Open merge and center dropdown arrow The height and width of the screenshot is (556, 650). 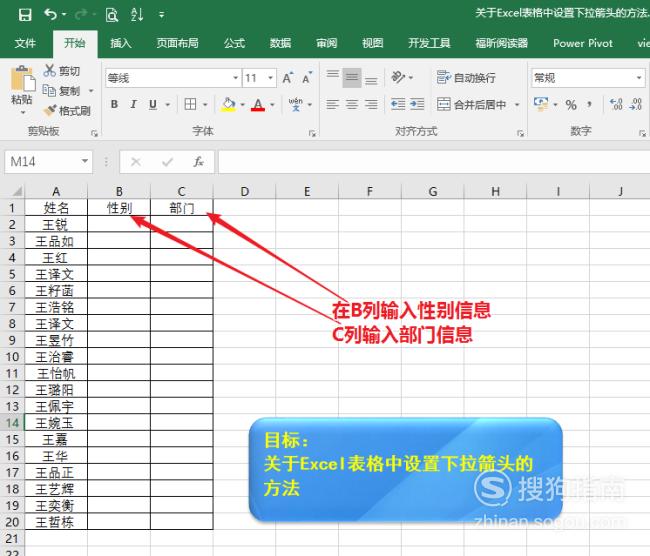pyautogui.click(x=517, y=105)
